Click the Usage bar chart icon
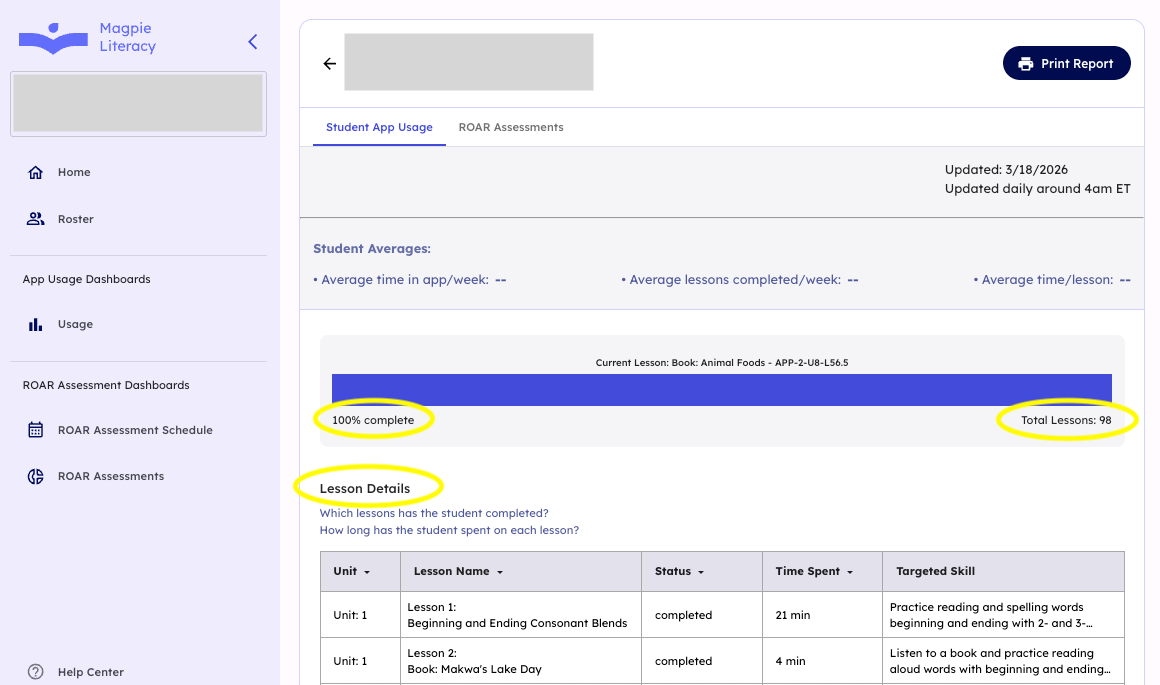Image resolution: width=1160 pixels, height=685 pixels. click(36, 324)
